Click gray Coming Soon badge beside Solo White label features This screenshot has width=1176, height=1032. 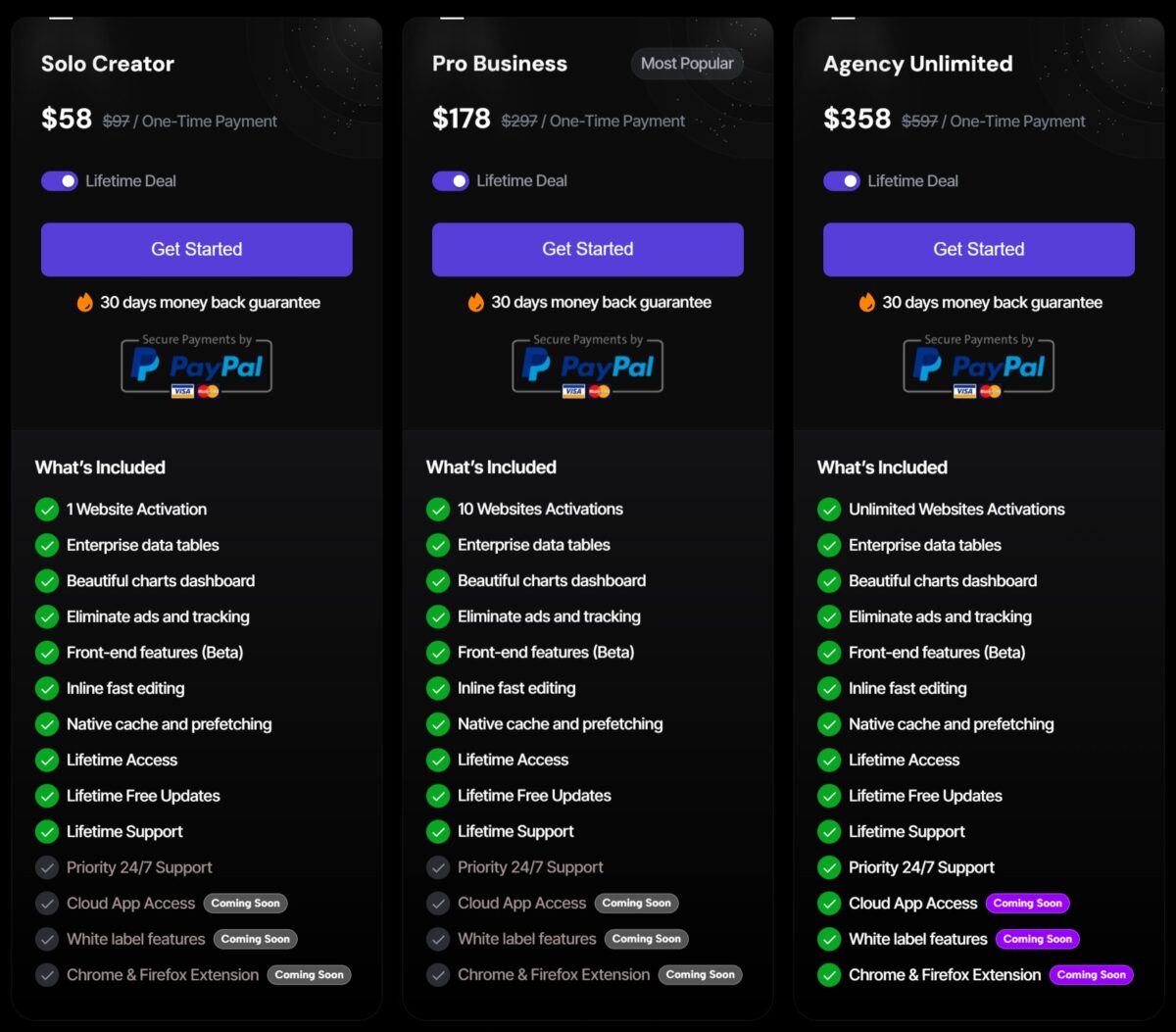[x=255, y=939]
